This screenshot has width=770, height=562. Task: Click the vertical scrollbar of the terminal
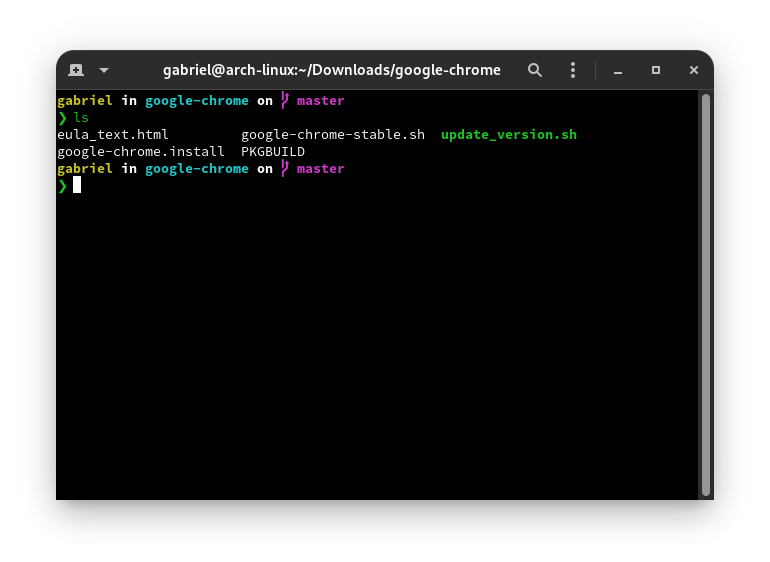[705, 294]
